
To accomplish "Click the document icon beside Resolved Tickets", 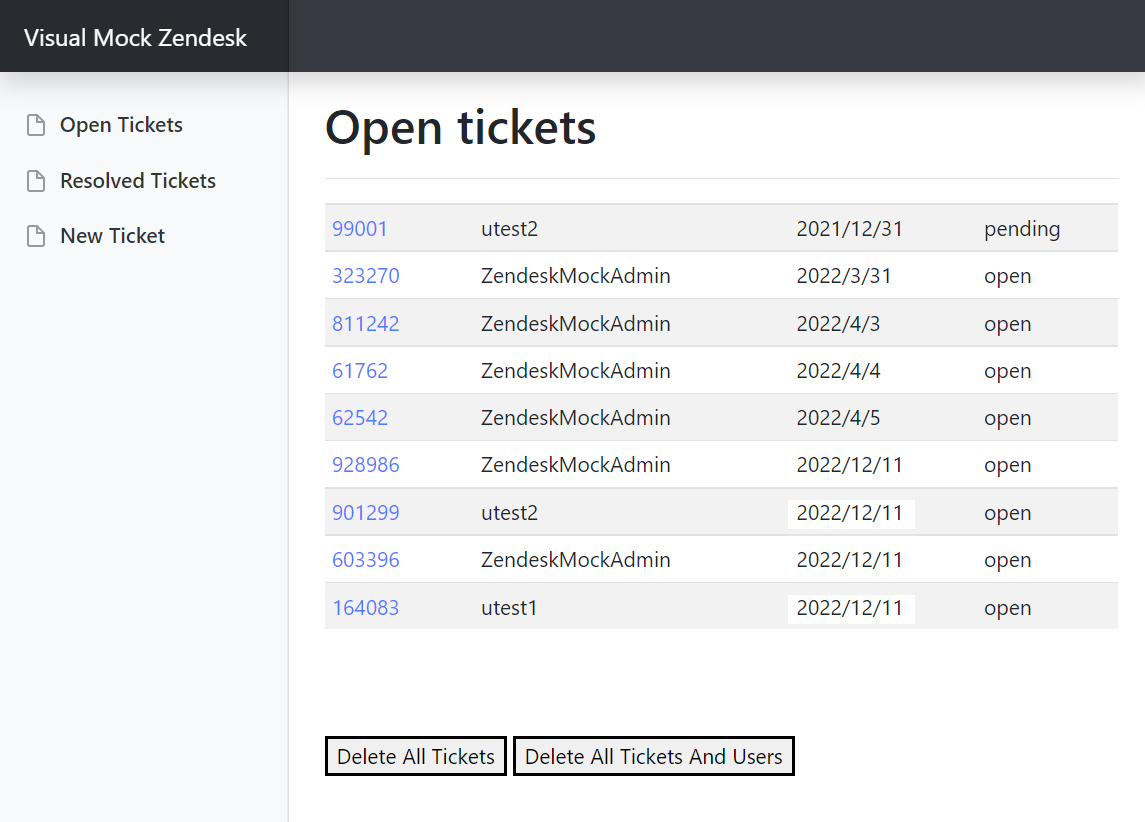I will [36, 180].
